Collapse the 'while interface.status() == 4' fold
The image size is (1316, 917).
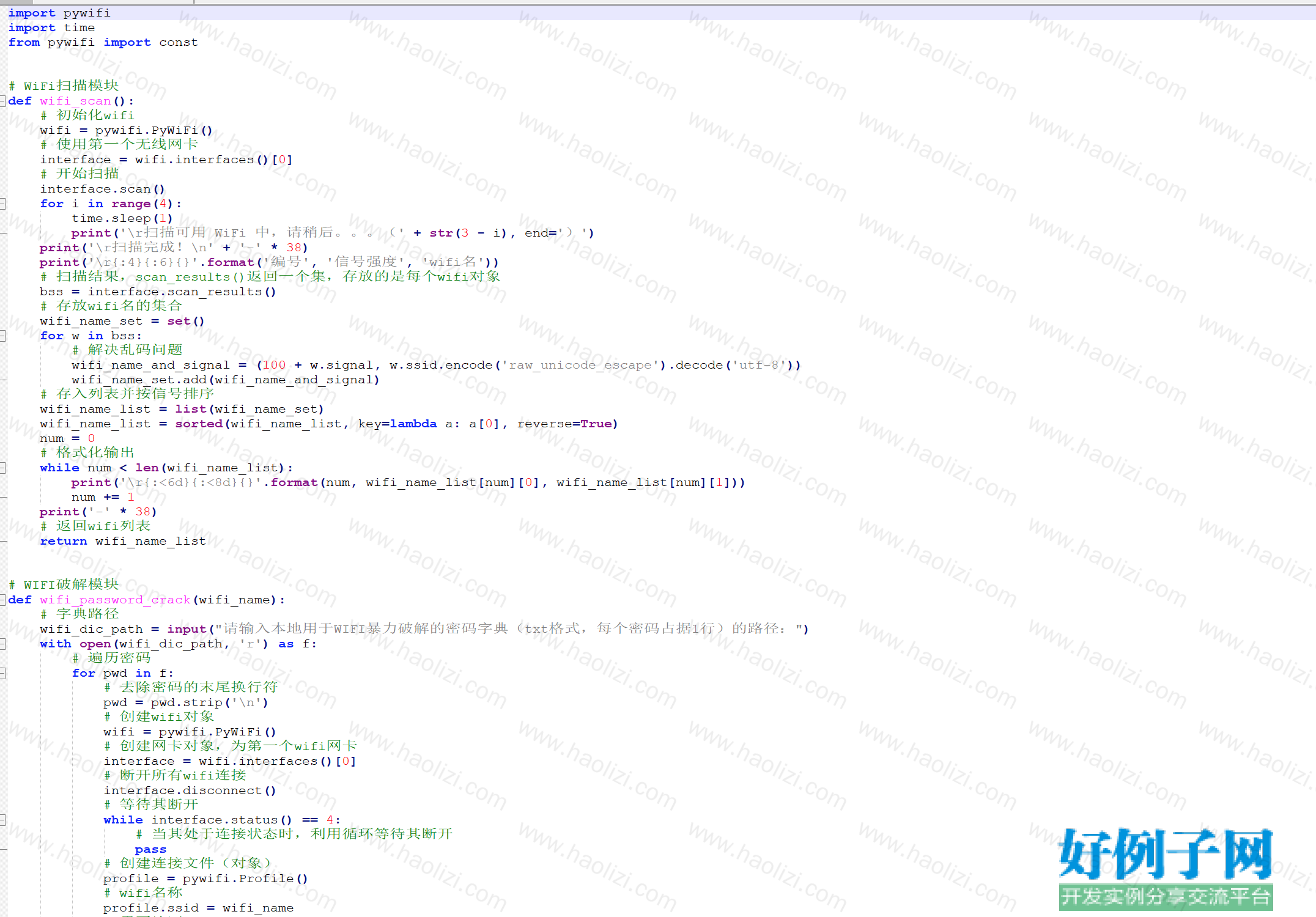[3, 820]
